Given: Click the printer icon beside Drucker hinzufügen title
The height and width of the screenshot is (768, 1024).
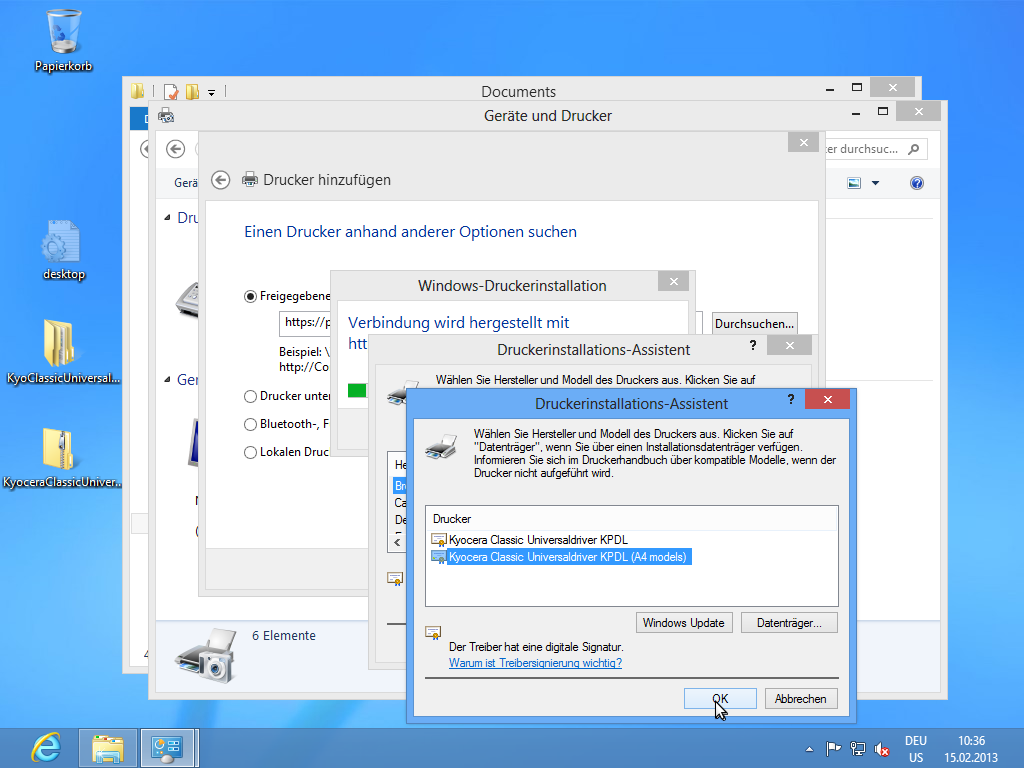Looking at the screenshot, I should (249, 180).
